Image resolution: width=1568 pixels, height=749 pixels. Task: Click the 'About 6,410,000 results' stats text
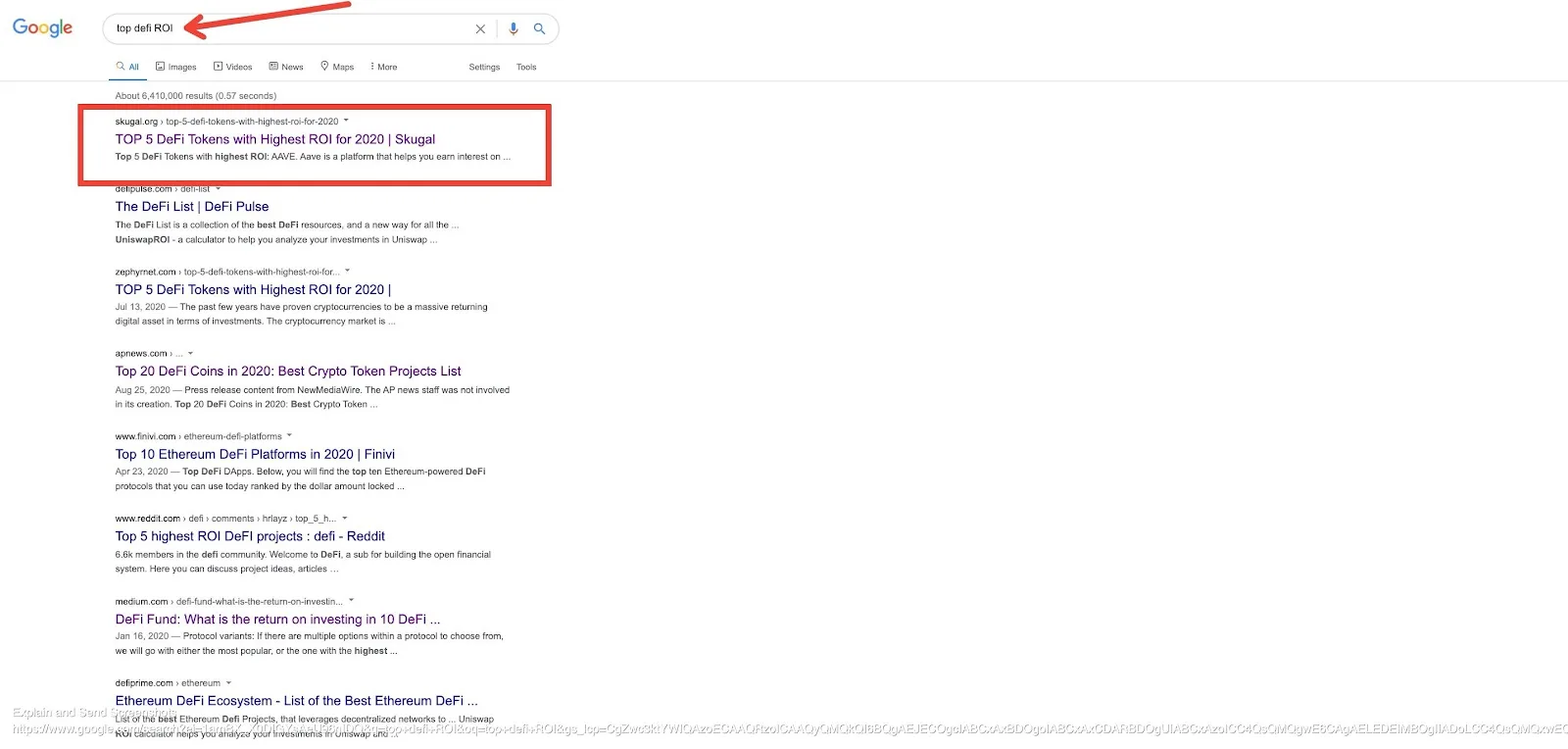(196, 96)
